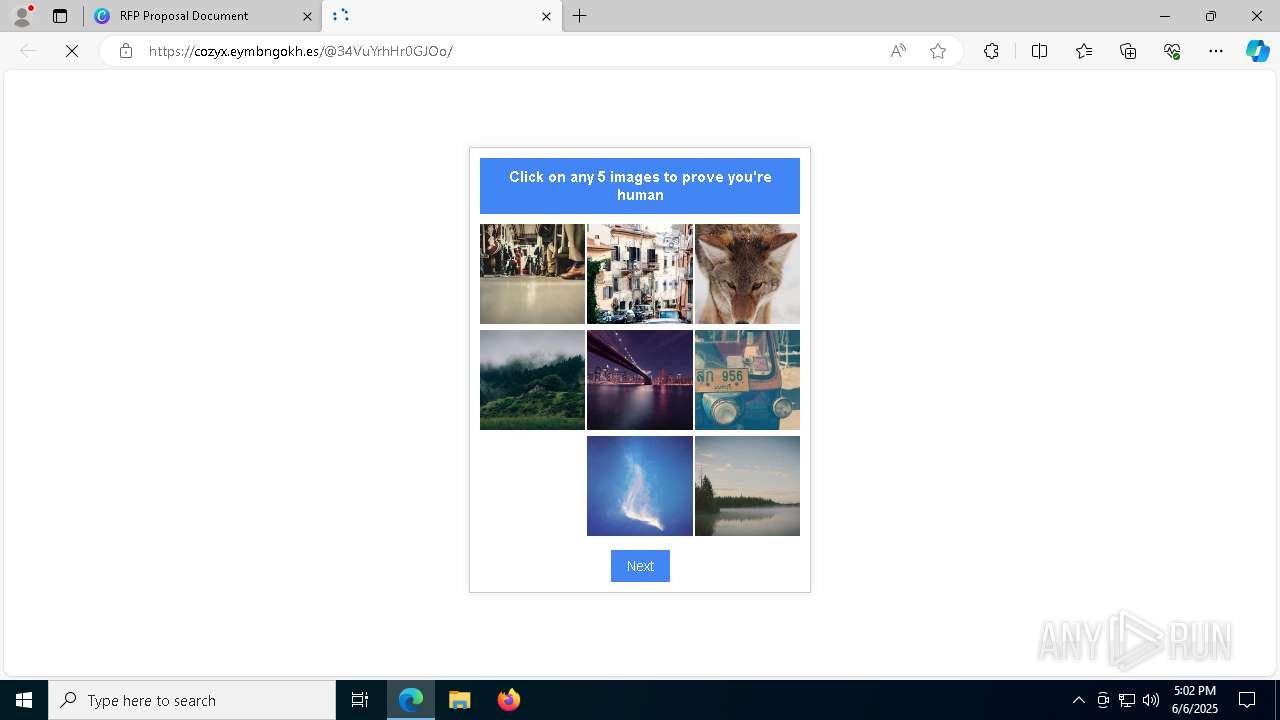Open the Collections icon
This screenshot has width=1280, height=720.
[1128, 51]
